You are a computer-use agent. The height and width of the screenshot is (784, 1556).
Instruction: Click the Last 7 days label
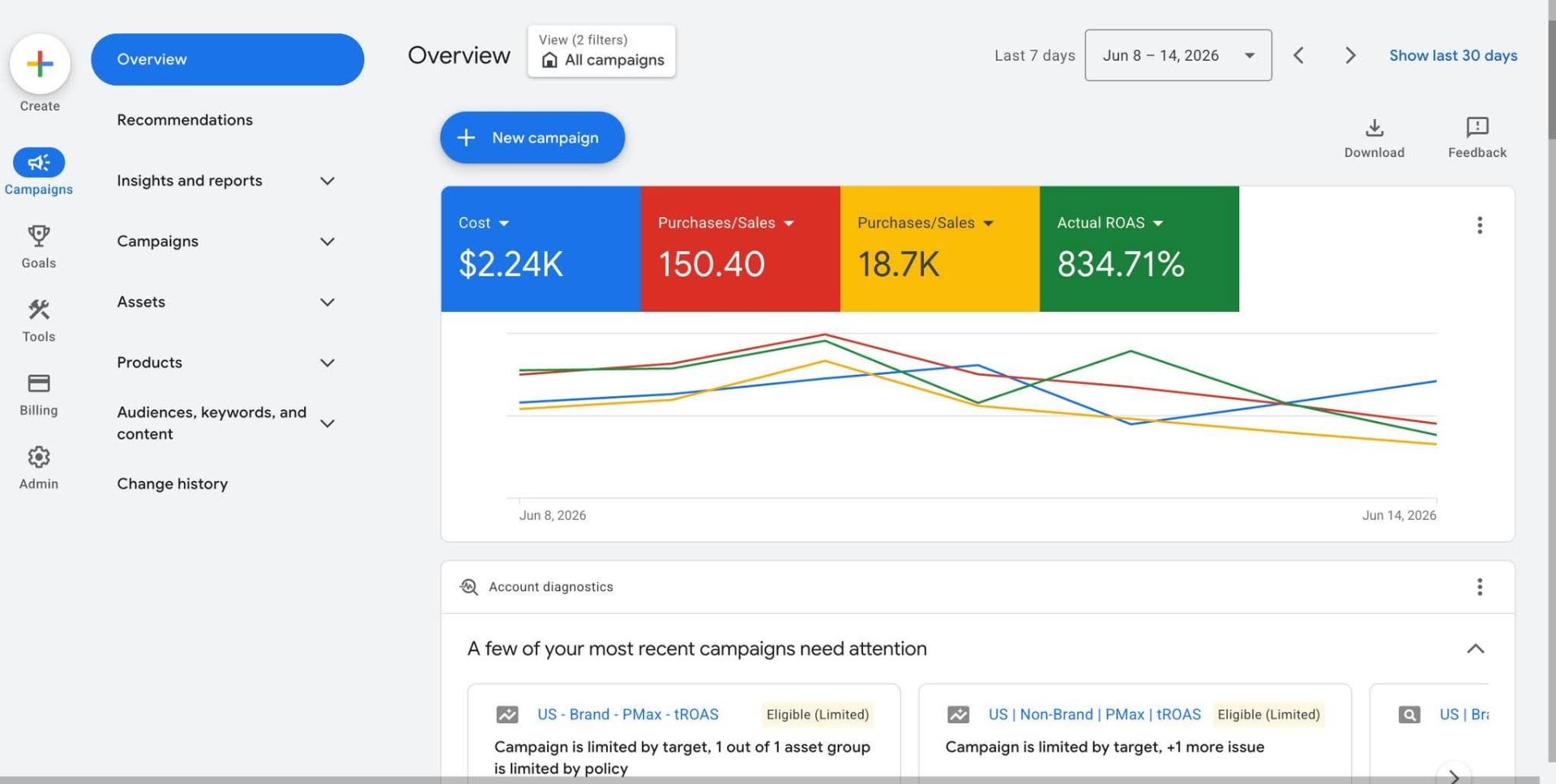[1035, 55]
